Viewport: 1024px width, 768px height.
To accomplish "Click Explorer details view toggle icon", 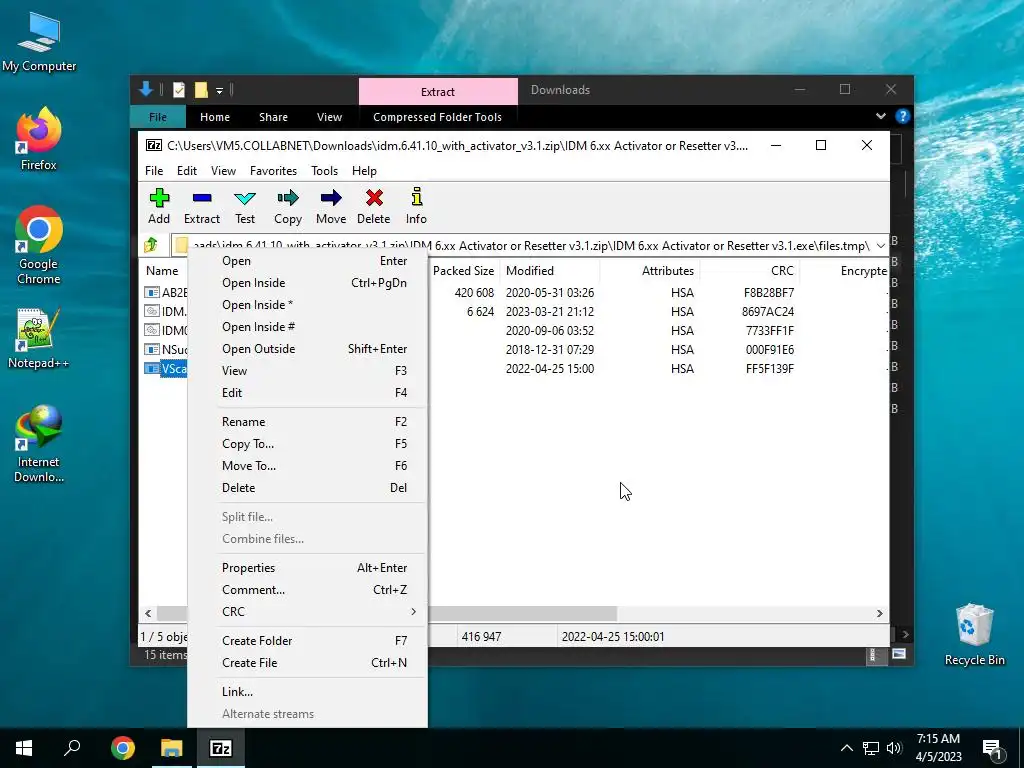I will pos(872,655).
